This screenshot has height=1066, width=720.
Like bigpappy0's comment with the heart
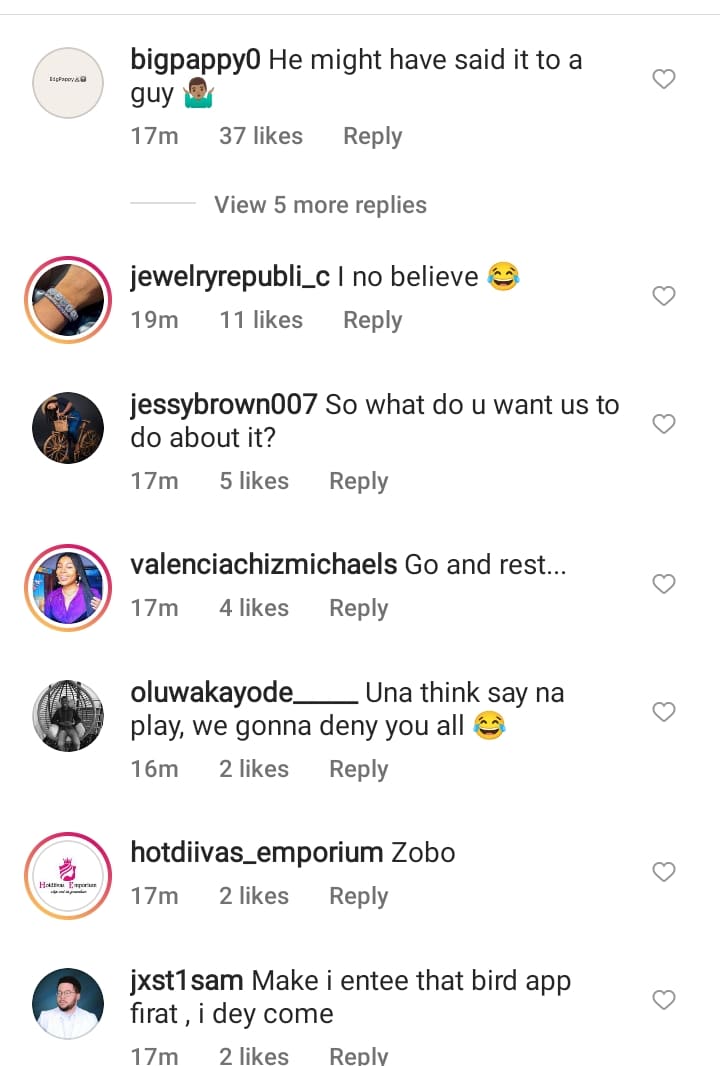(x=664, y=79)
